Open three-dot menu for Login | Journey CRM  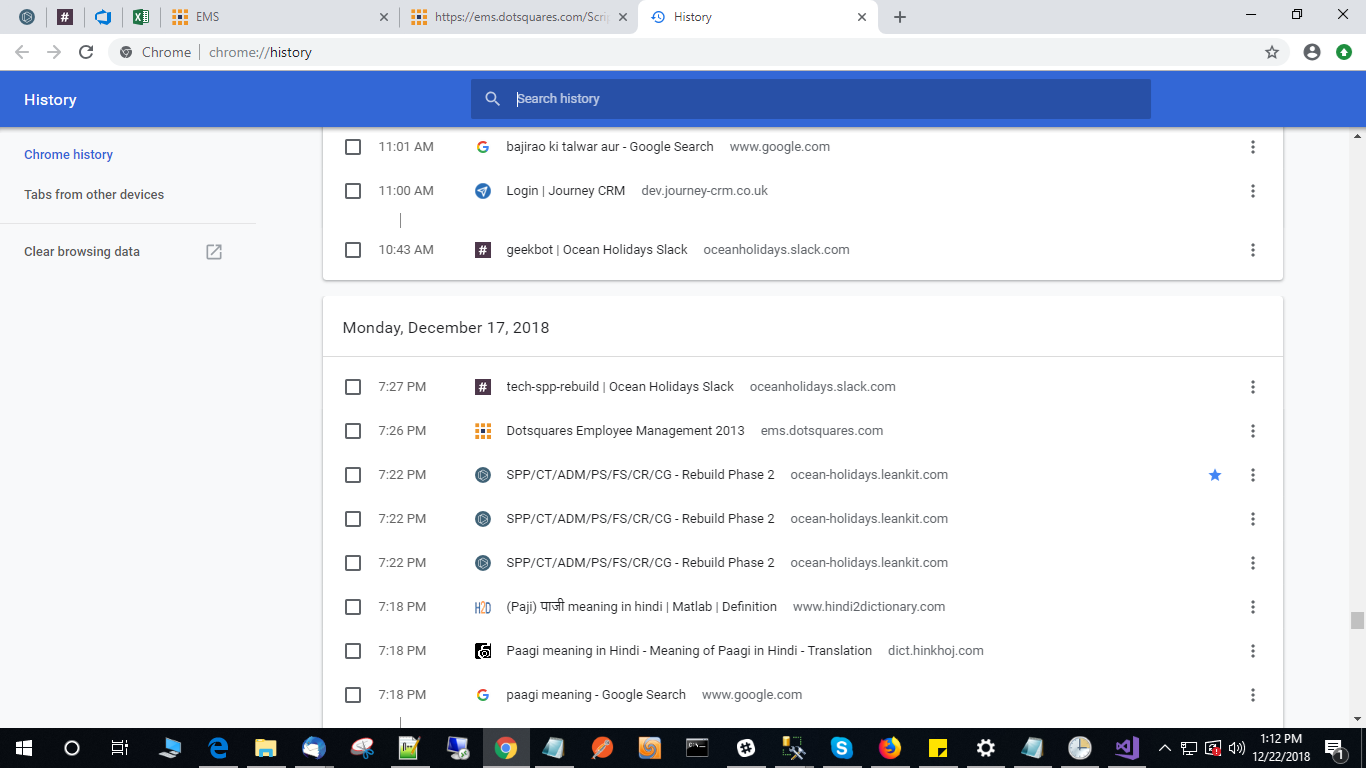point(1253,191)
